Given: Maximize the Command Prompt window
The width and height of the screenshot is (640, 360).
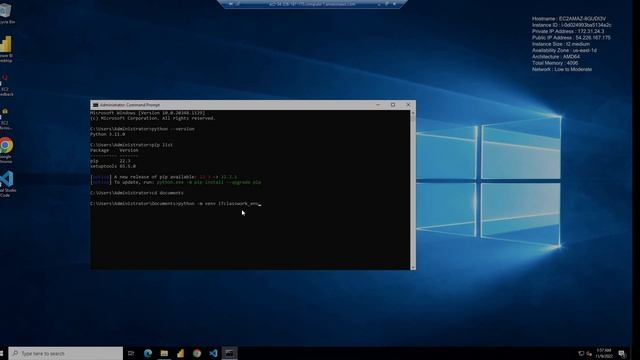Looking at the screenshot, I should click(393, 105).
